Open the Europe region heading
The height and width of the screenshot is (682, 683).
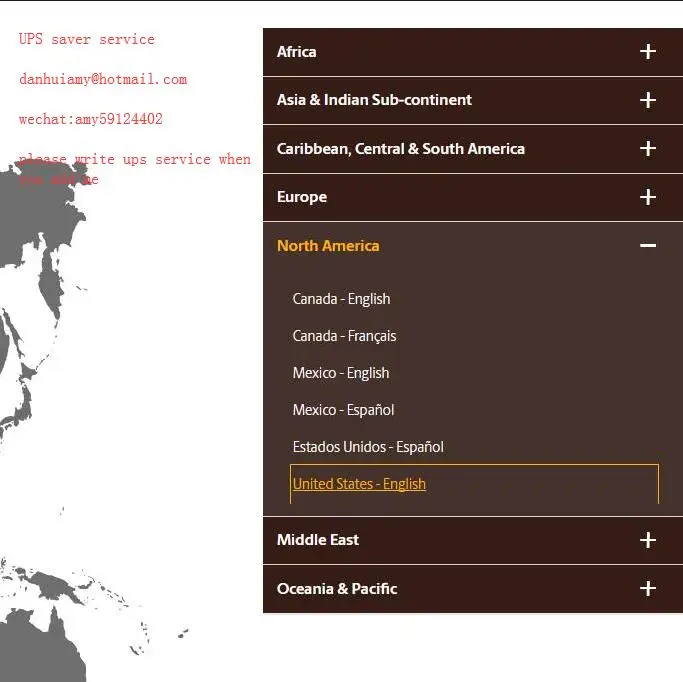pyautogui.click(x=302, y=197)
